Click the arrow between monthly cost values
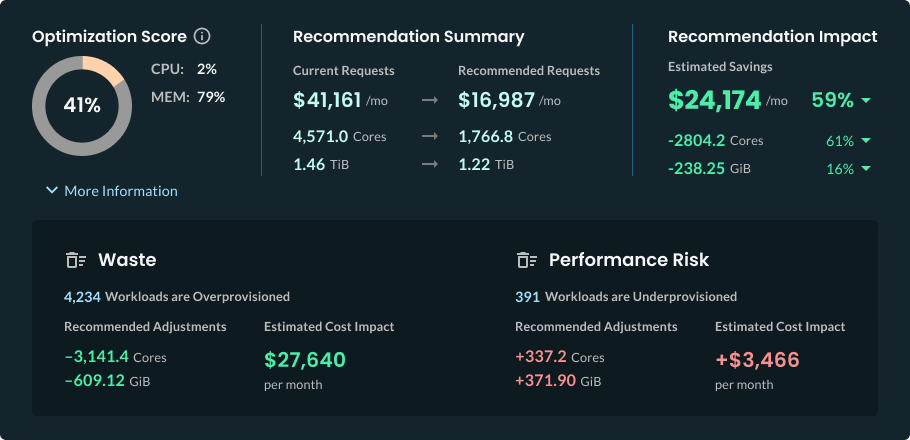The width and height of the screenshot is (910, 440). tap(430, 101)
